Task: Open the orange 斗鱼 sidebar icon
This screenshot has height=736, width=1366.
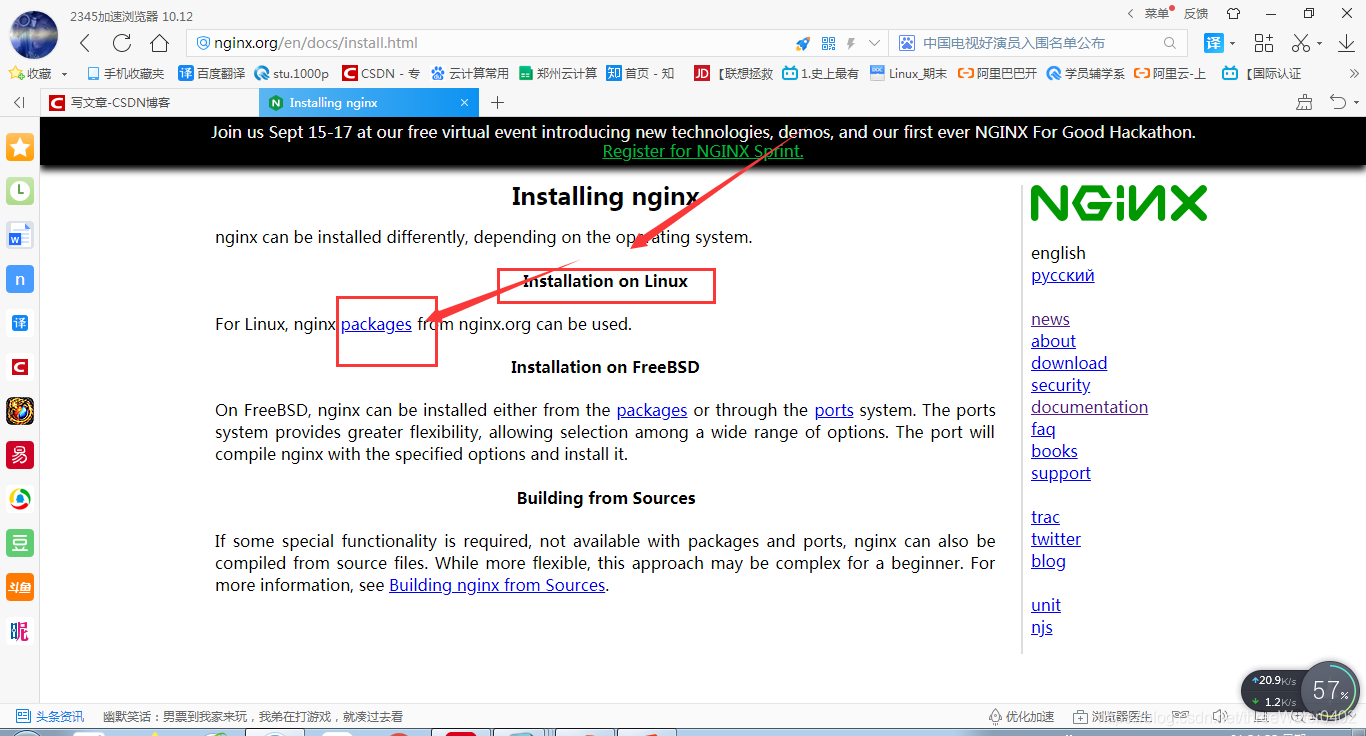Action: [x=20, y=587]
